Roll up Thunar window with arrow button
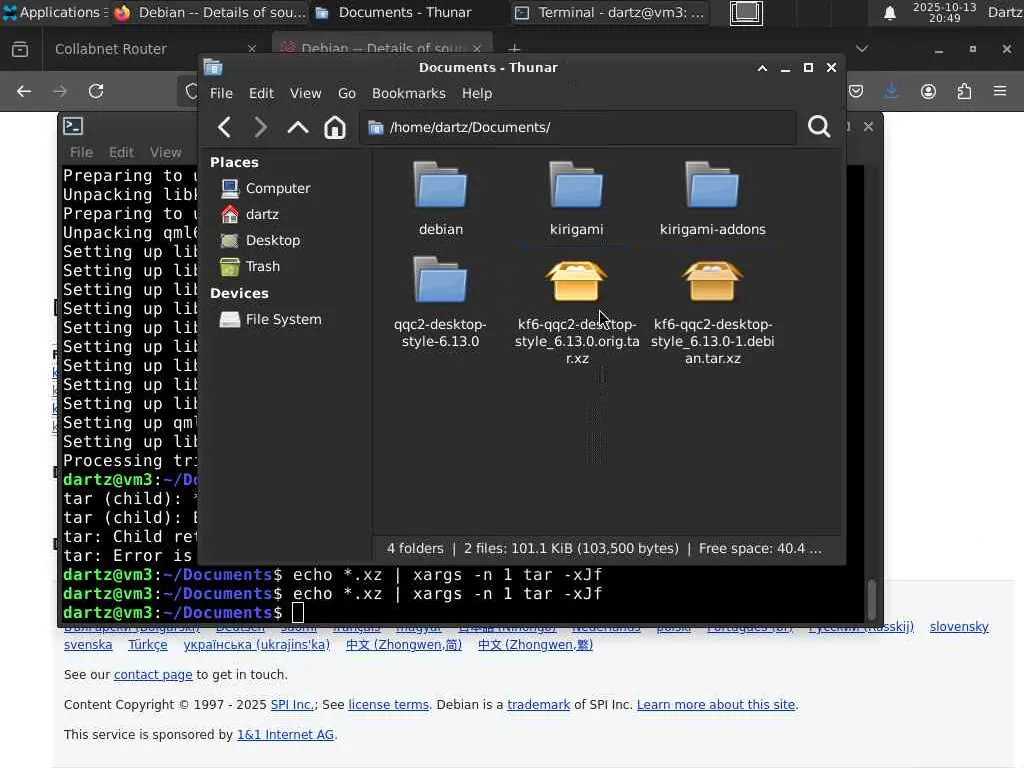1024x768 pixels. [x=762, y=68]
